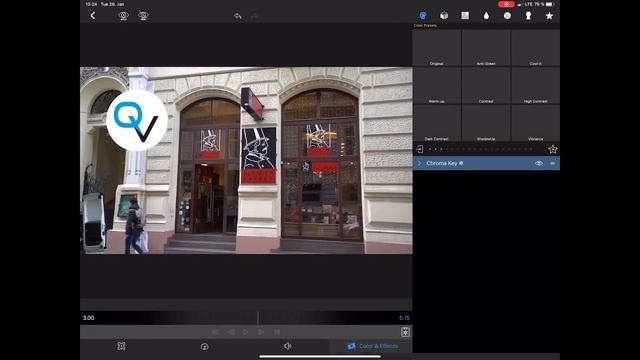Image resolution: width=640 pixels, height=360 pixels.
Task: Open the styles grid effects category
Action: (465, 16)
